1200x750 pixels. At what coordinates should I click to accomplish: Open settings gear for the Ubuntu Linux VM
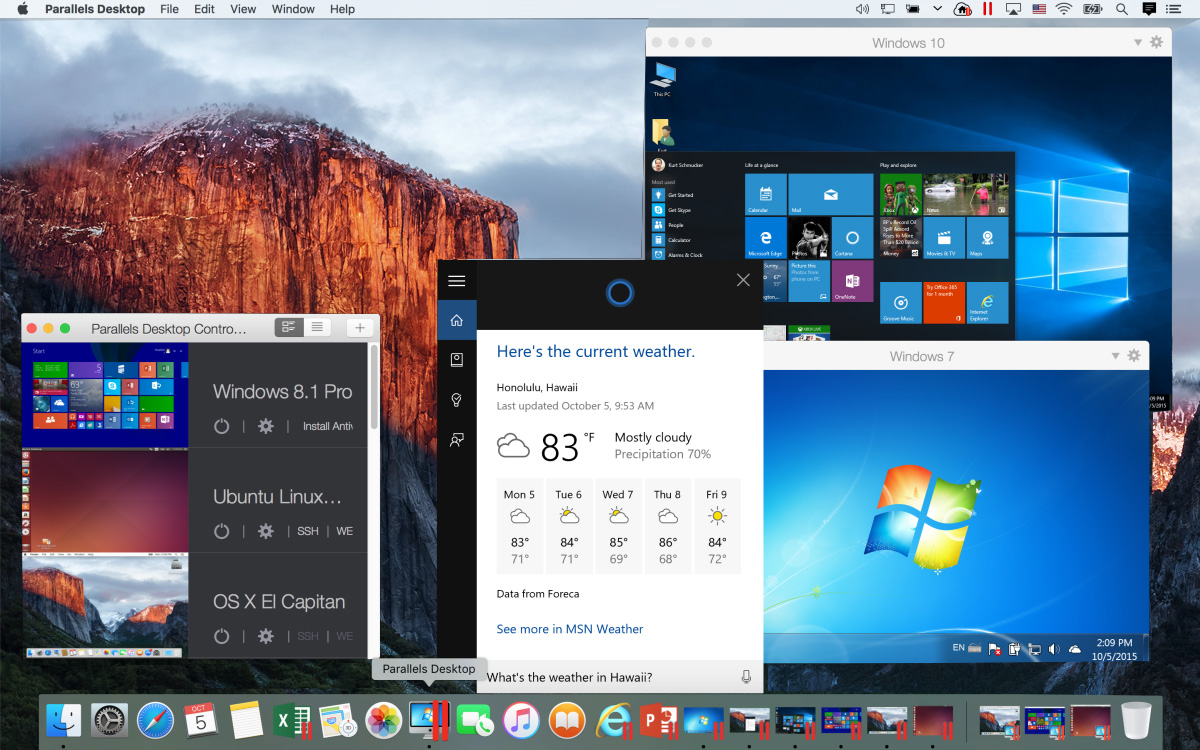tap(265, 531)
